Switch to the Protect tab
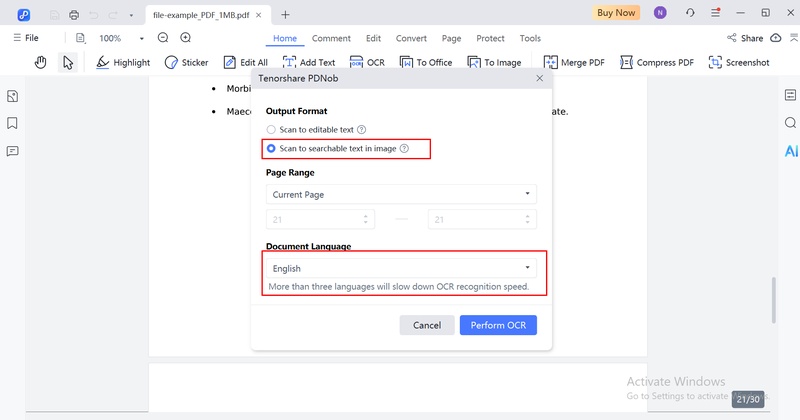The width and height of the screenshot is (800, 420). (x=490, y=38)
